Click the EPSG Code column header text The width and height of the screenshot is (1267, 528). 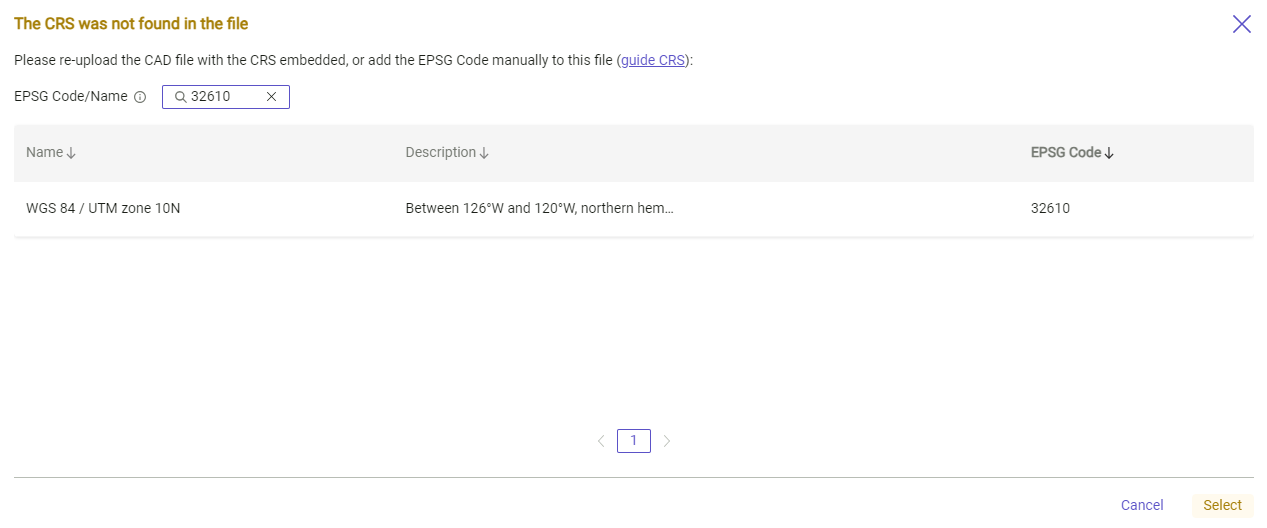click(1065, 153)
